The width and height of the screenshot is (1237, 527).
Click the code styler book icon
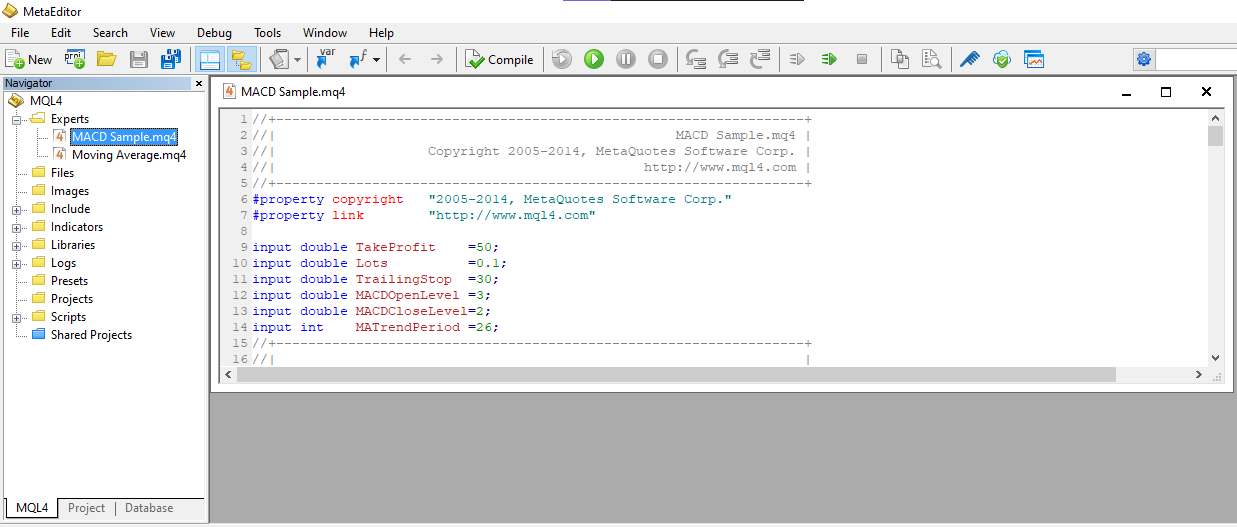point(279,59)
